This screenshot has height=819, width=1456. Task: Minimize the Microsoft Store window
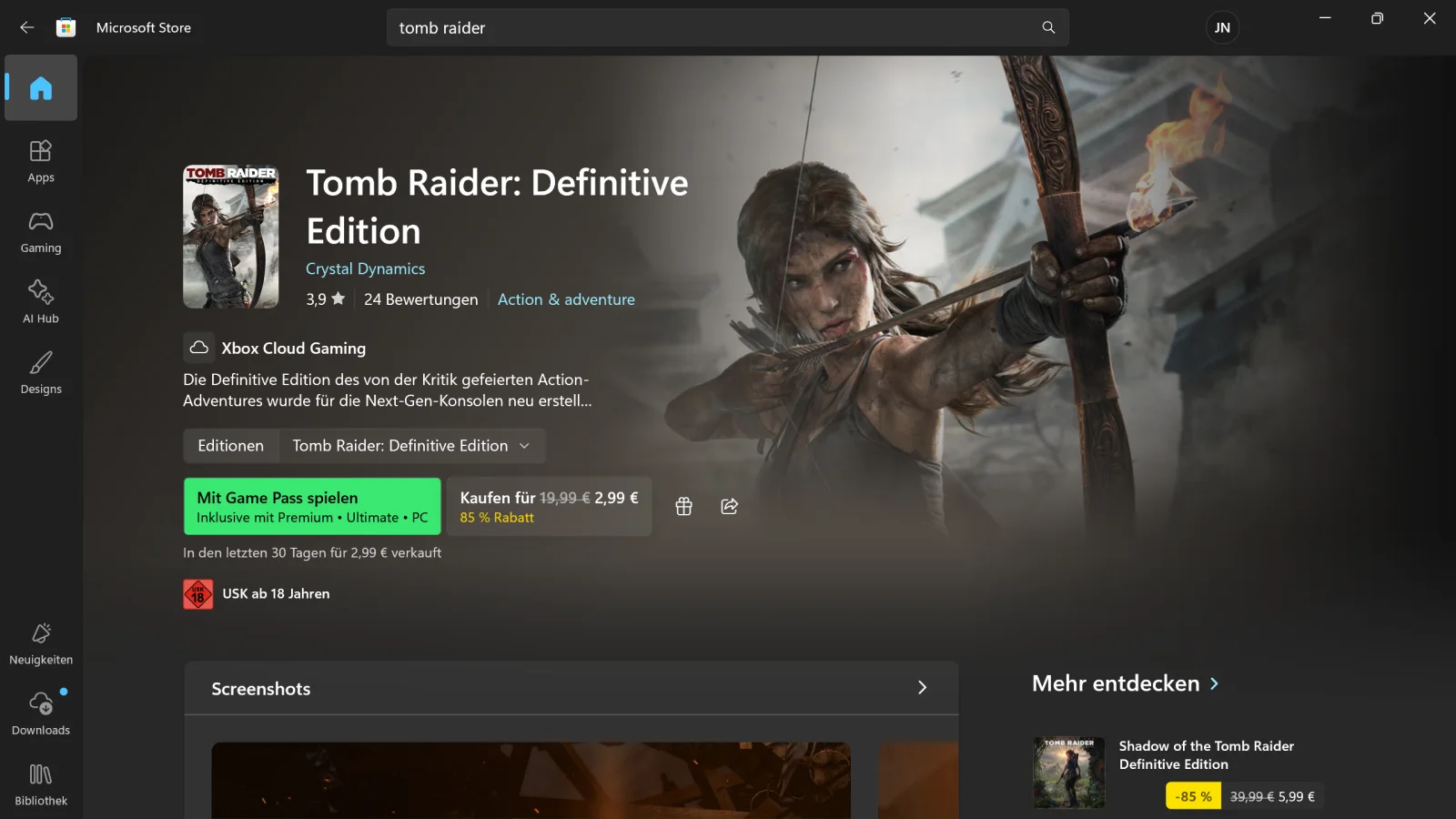click(x=1325, y=18)
